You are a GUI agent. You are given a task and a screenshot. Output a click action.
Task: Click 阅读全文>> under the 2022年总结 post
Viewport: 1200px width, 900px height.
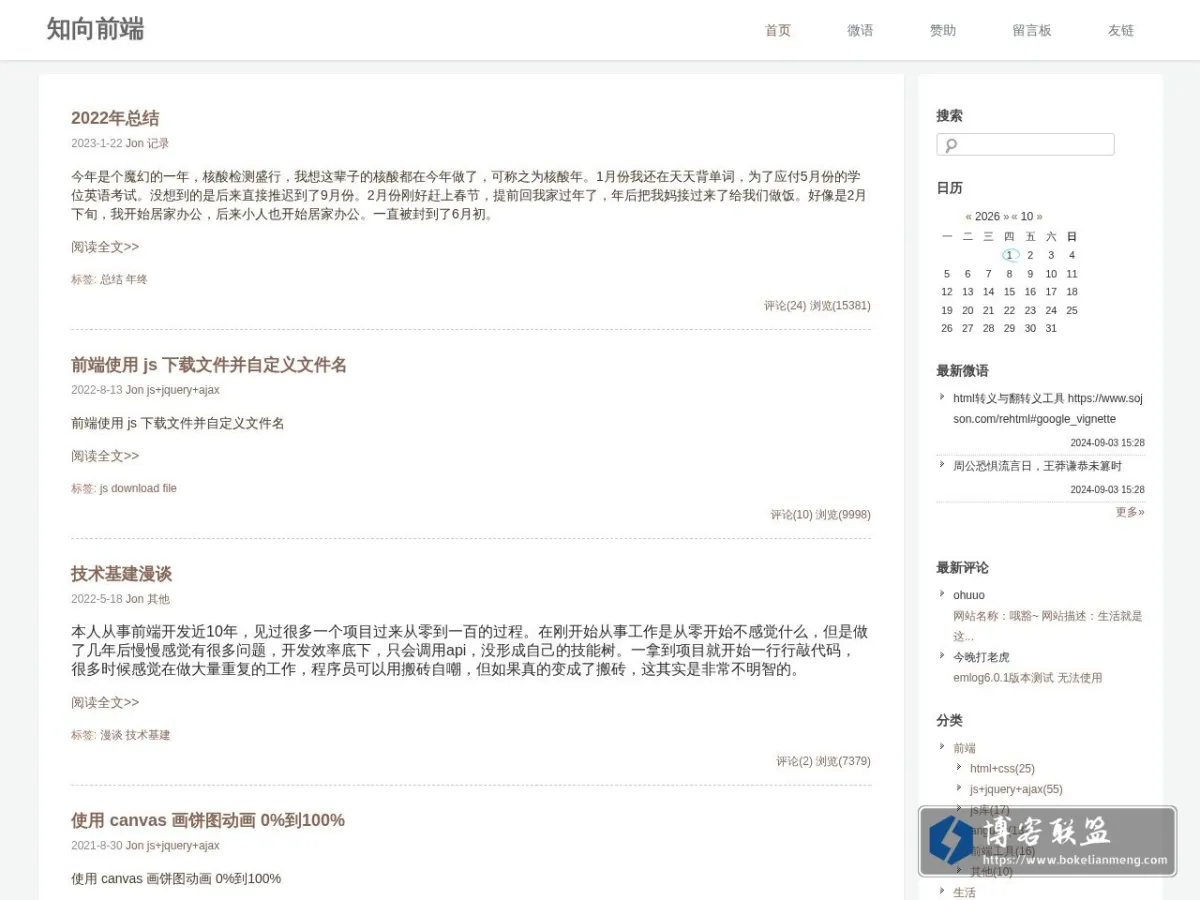point(105,247)
